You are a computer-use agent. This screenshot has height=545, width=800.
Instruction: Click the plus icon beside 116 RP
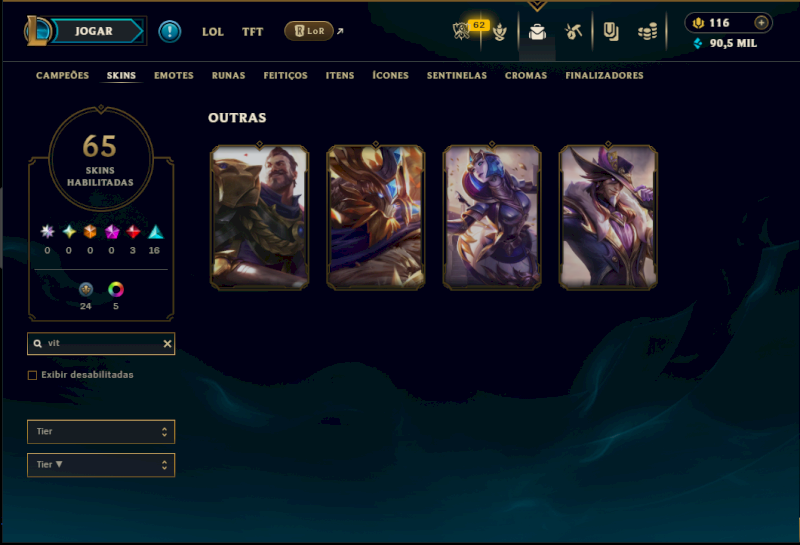(x=761, y=23)
